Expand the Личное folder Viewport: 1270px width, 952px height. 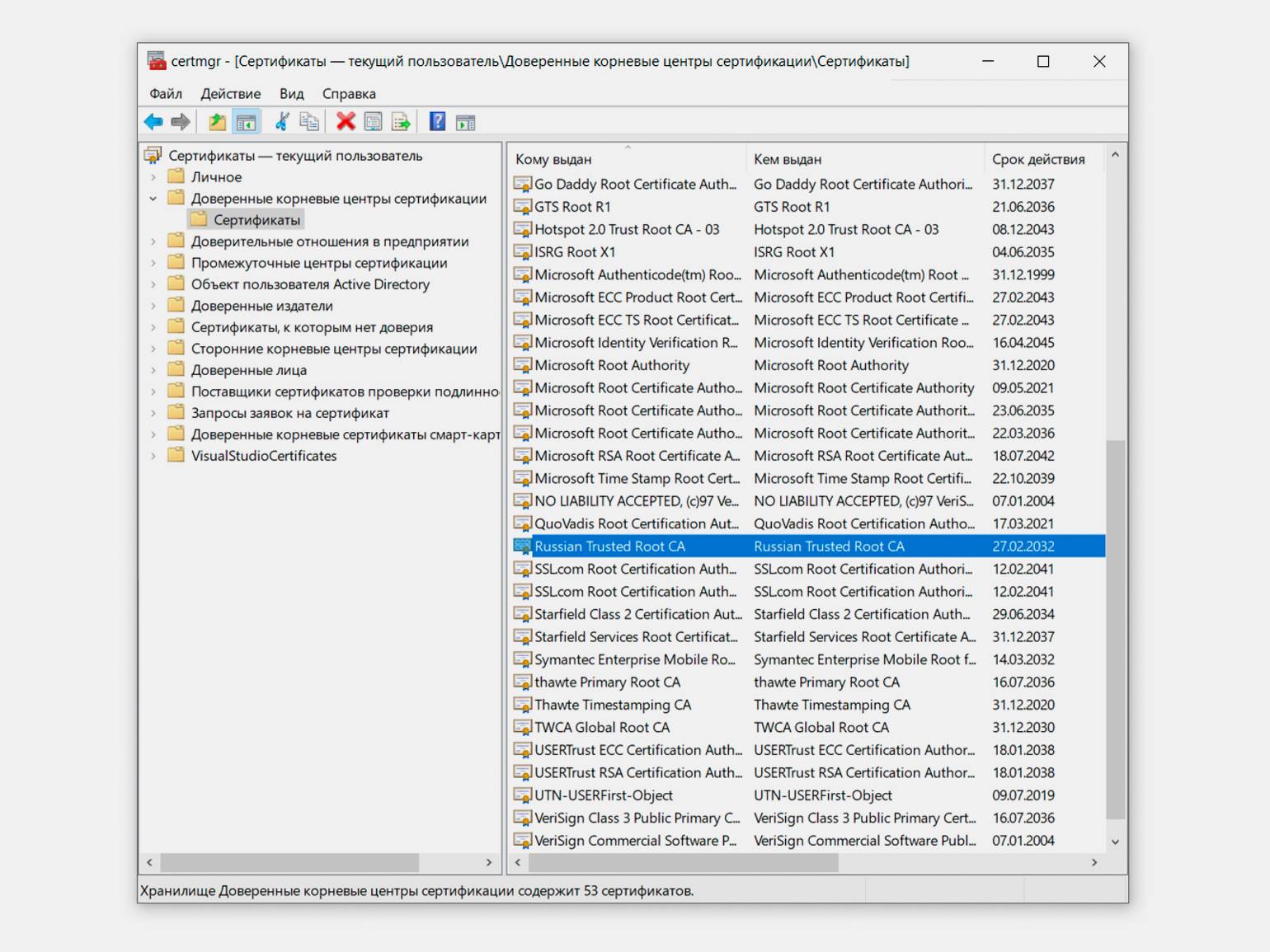pyautogui.click(x=153, y=177)
